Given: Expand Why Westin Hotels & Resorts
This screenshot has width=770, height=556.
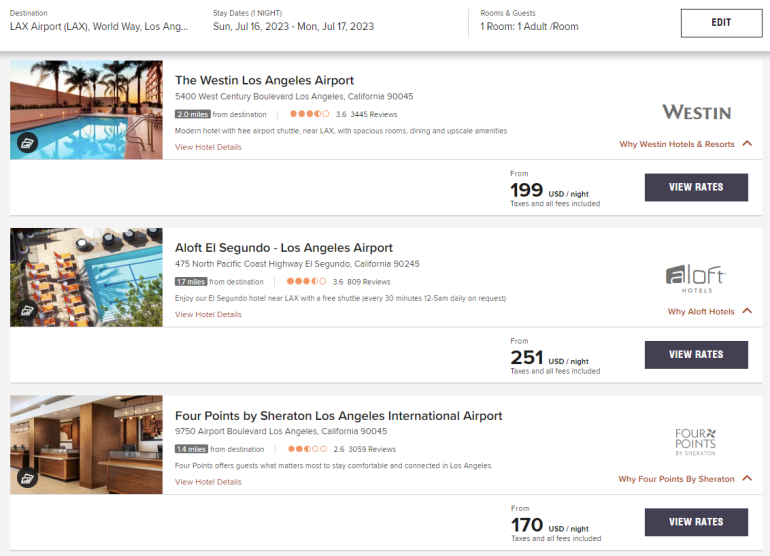Looking at the screenshot, I should (x=685, y=144).
